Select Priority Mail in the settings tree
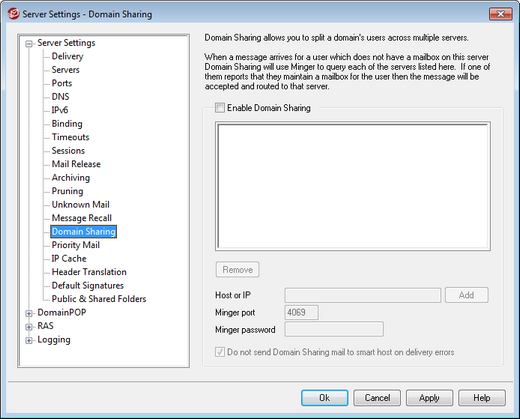The image size is (520, 419). coord(76,245)
